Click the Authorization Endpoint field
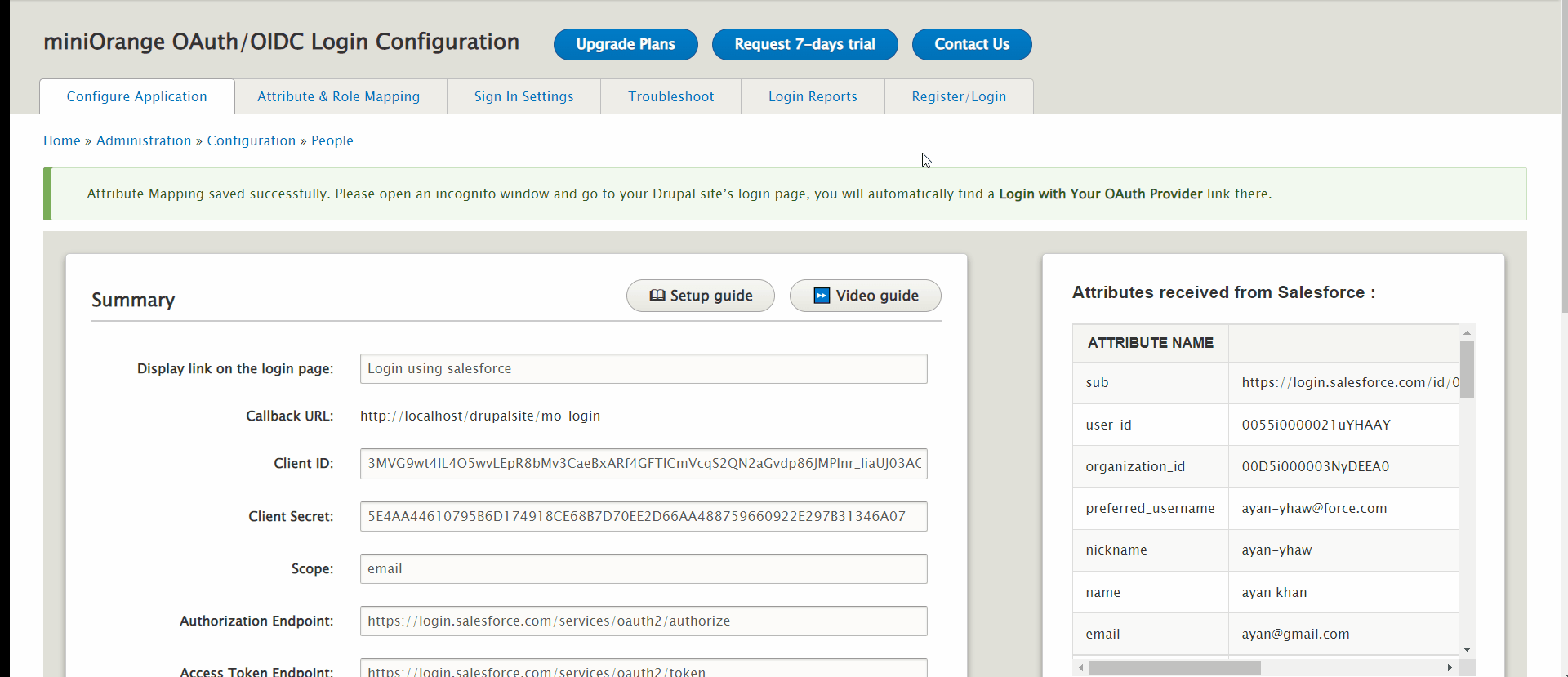The image size is (1568, 677). pyautogui.click(x=644, y=621)
